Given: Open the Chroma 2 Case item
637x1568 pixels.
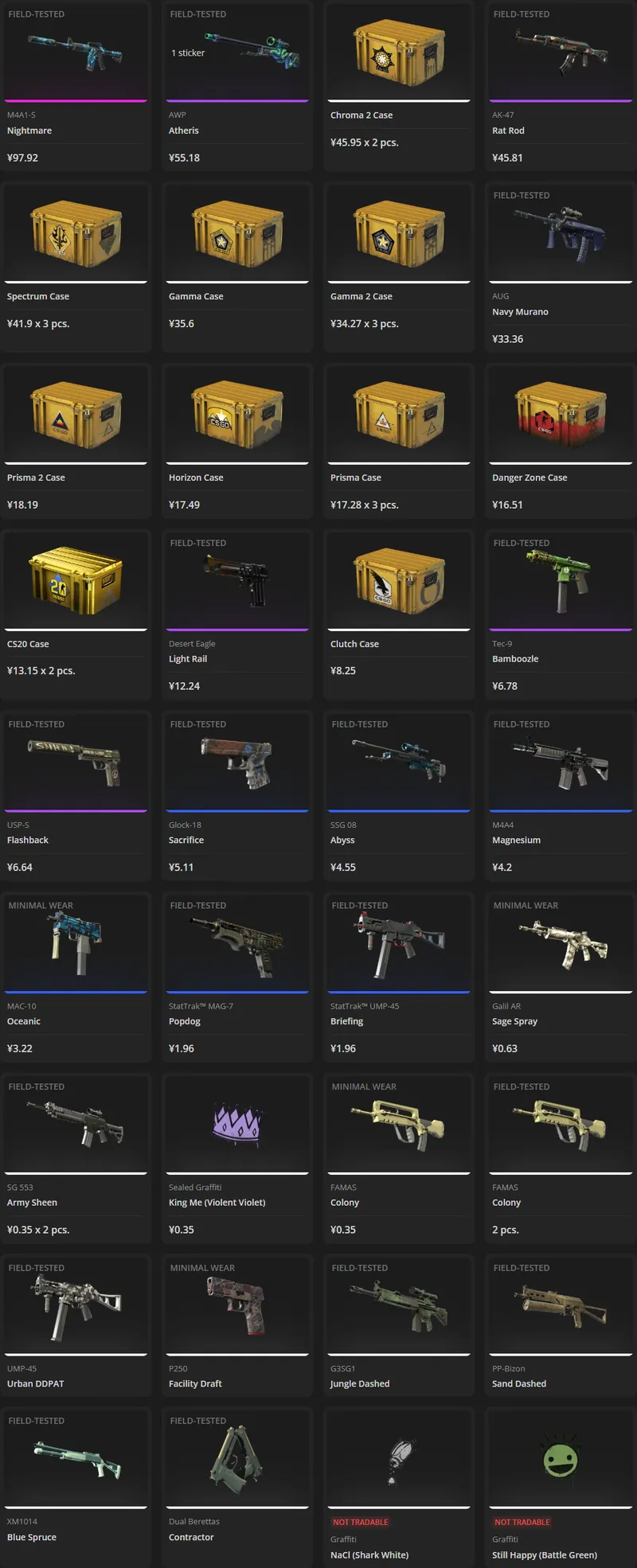Looking at the screenshot, I should pos(399,86).
